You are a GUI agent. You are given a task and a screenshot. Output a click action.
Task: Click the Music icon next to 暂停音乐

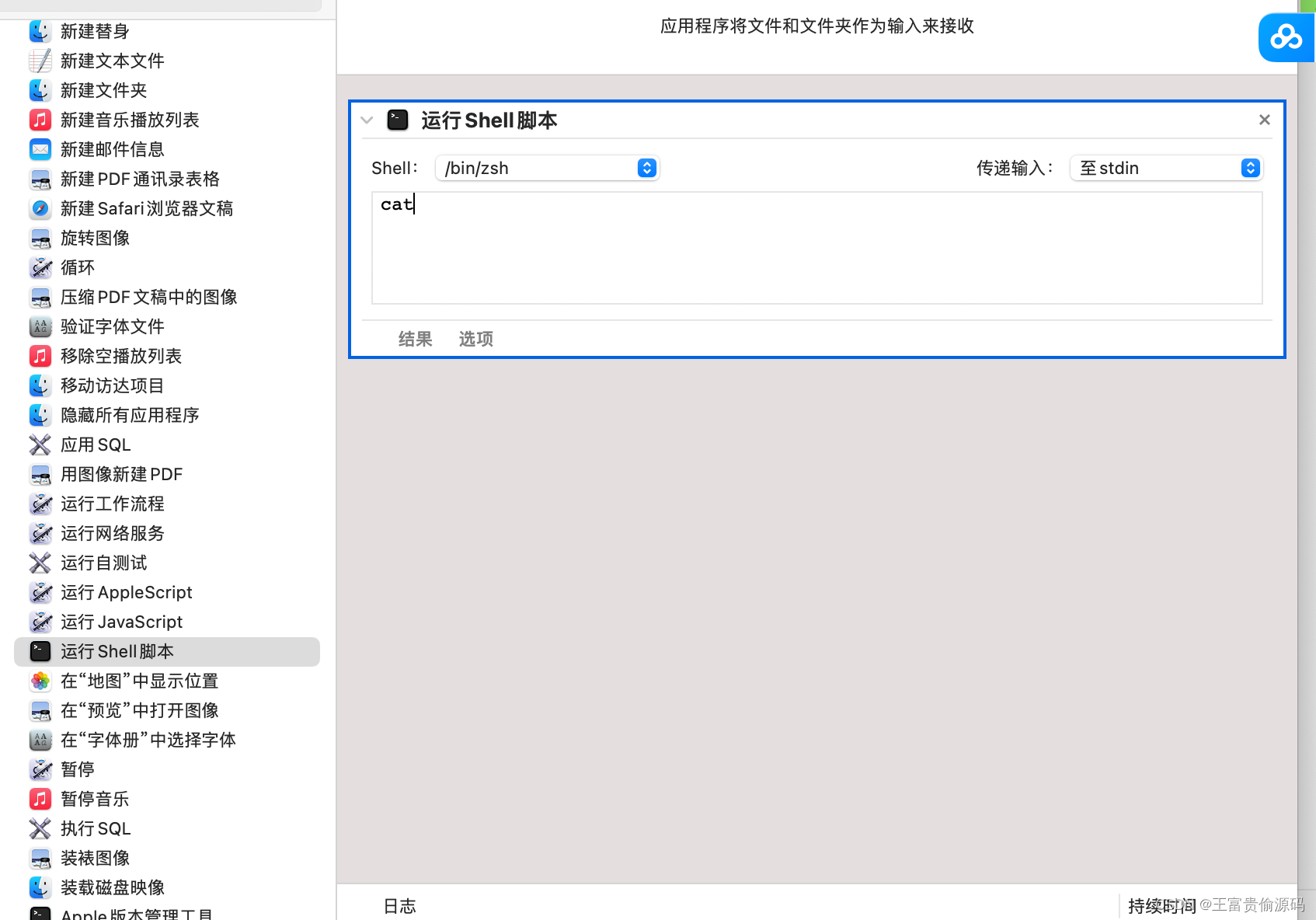(40, 799)
